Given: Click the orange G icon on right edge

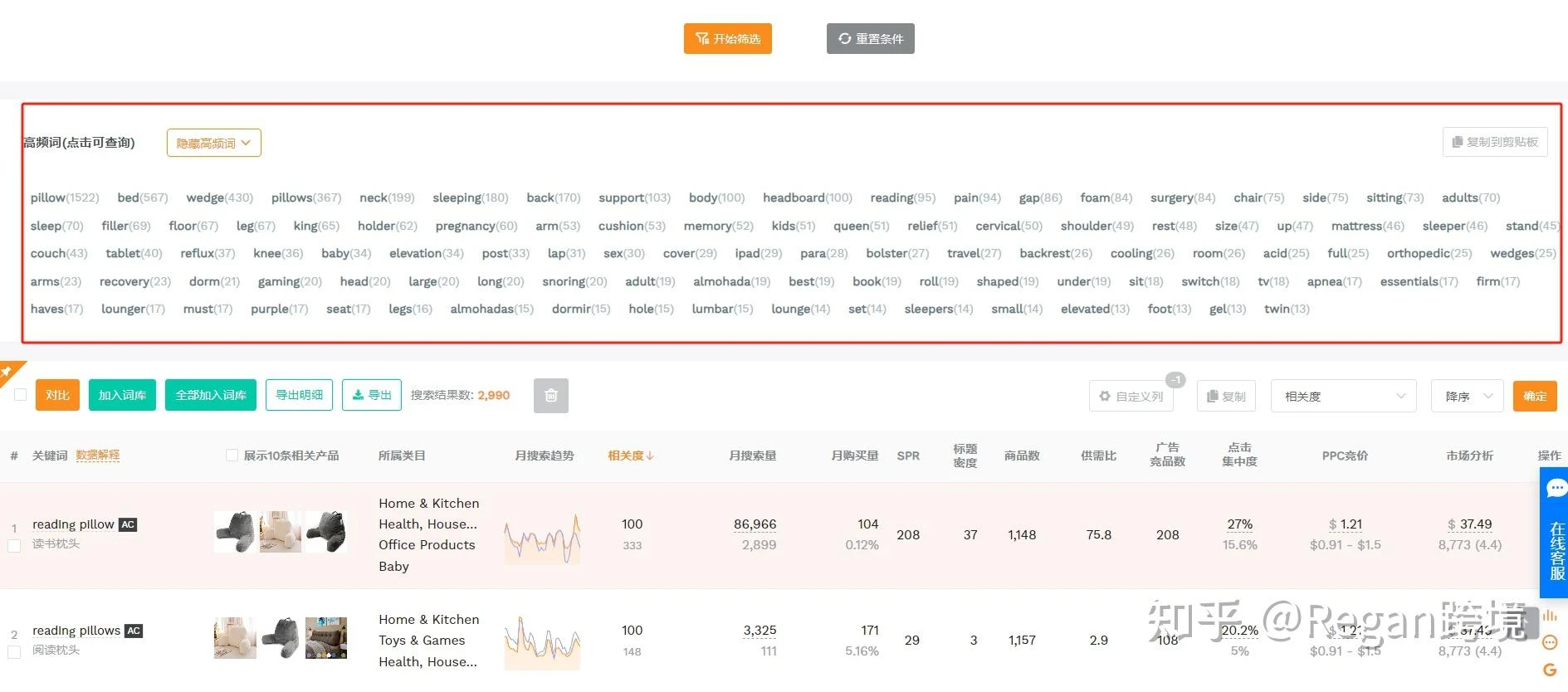Looking at the screenshot, I should coord(1550,670).
